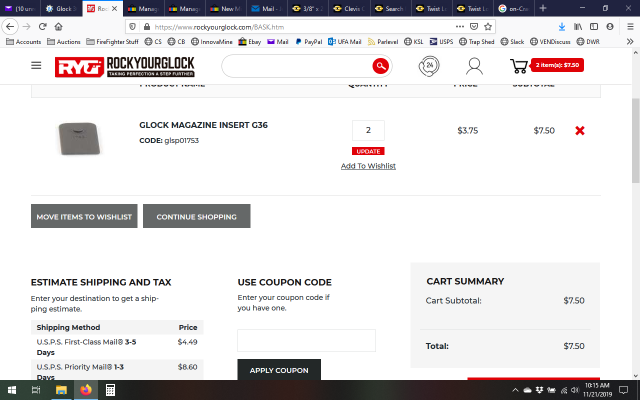Open the 24-hour support headset icon
The height and width of the screenshot is (400, 640).
[x=428, y=66]
